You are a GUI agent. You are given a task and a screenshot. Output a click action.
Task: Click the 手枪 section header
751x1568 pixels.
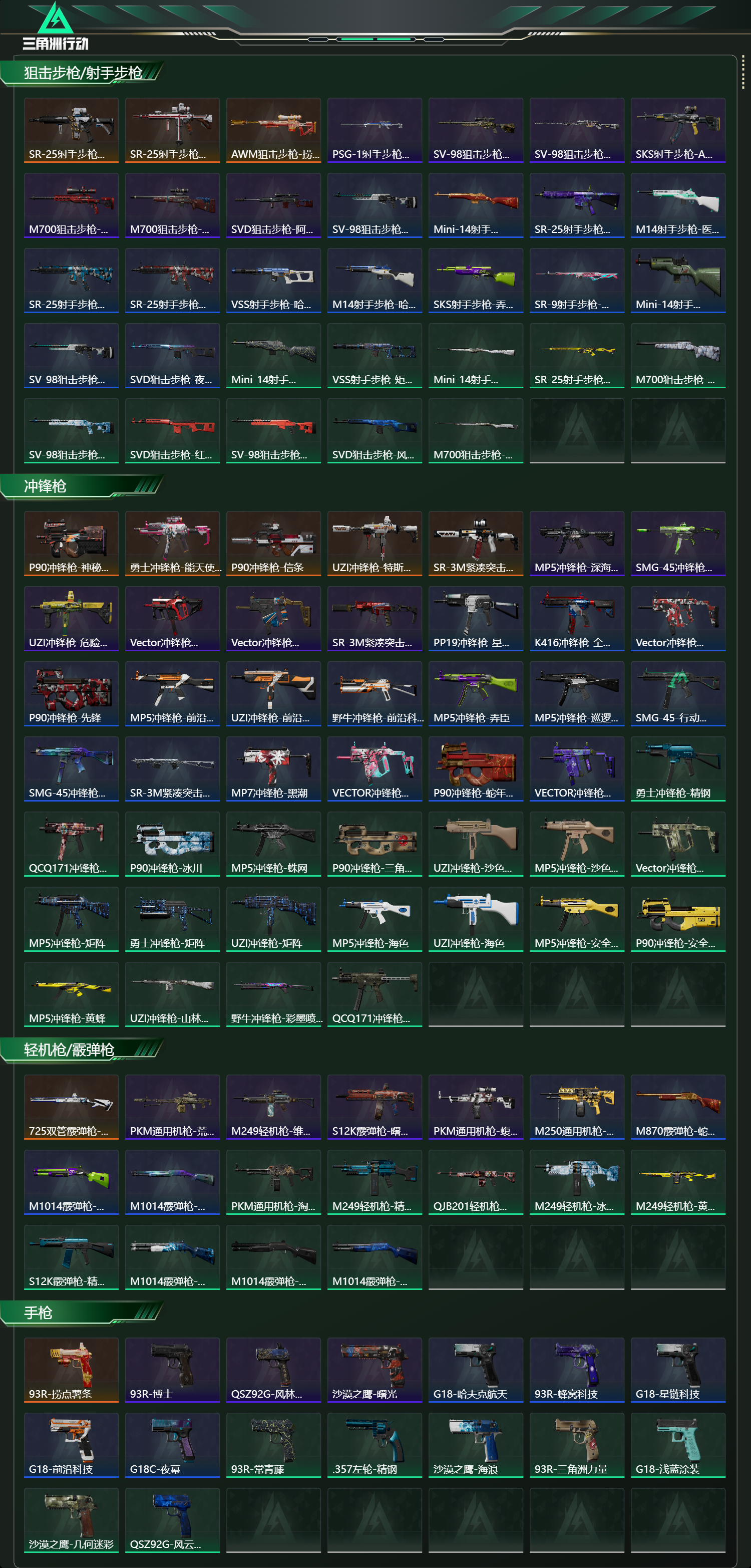[38, 1313]
